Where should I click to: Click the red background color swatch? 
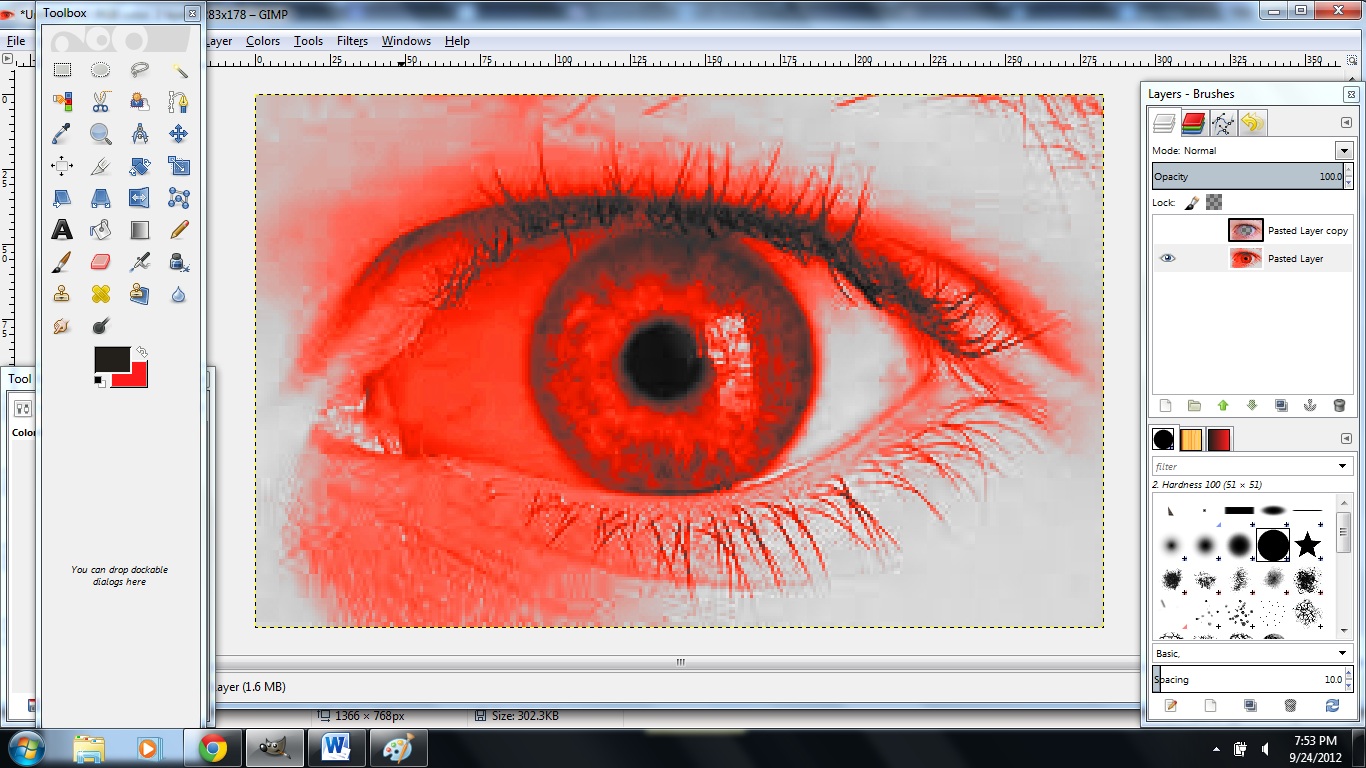click(136, 377)
